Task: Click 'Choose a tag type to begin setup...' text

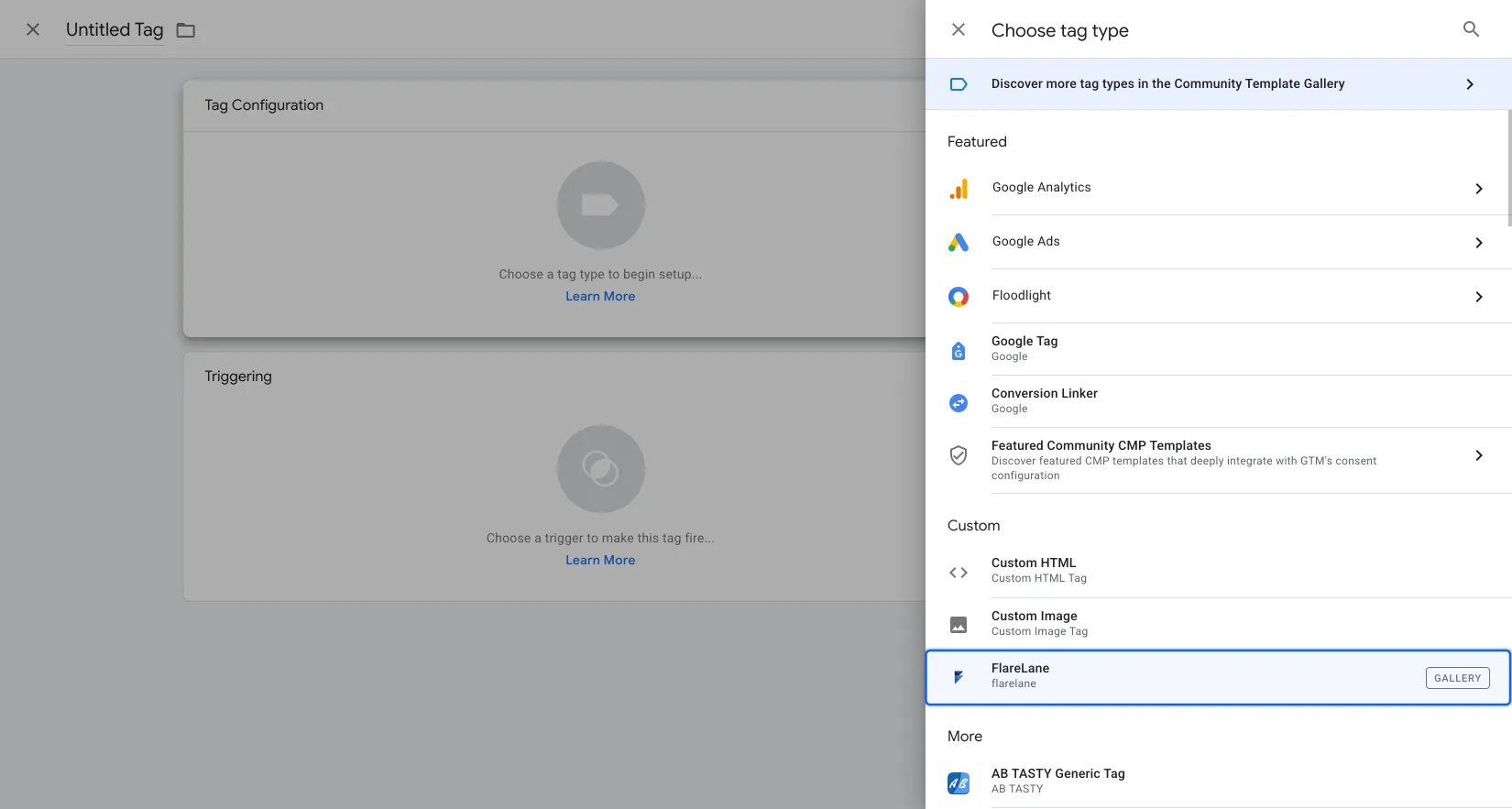Action: tap(600, 274)
